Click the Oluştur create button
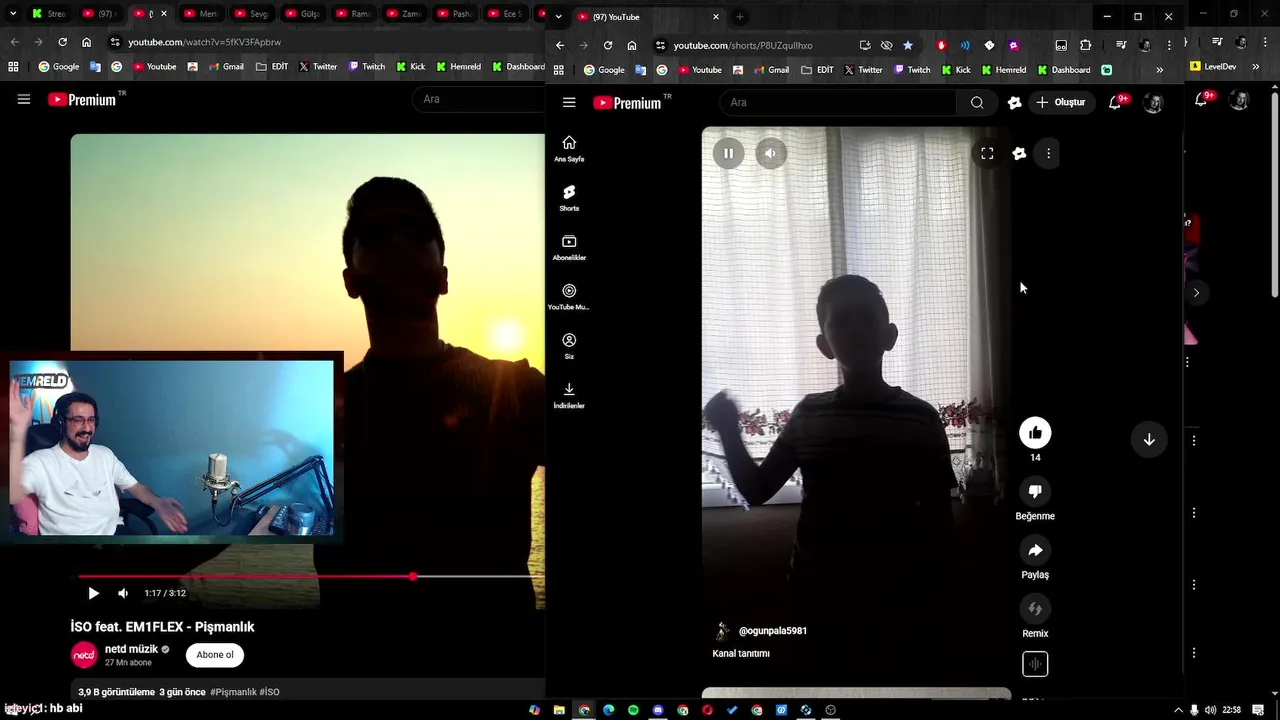1280x720 pixels. click(1060, 102)
